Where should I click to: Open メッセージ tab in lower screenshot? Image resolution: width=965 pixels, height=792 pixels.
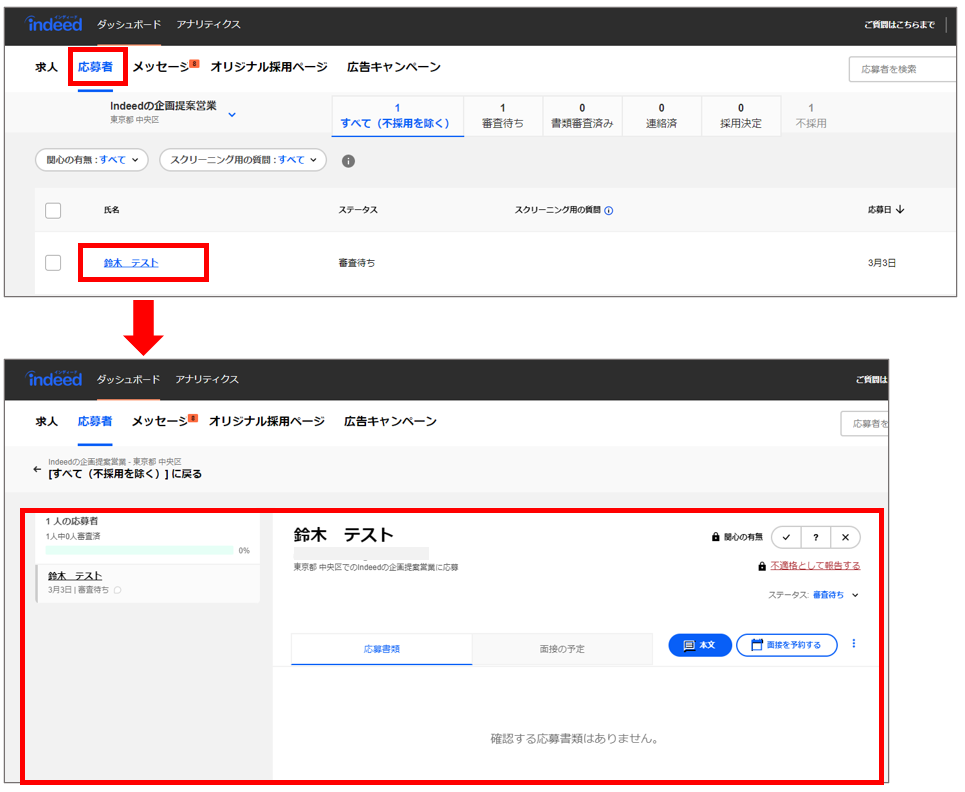(159, 422)
